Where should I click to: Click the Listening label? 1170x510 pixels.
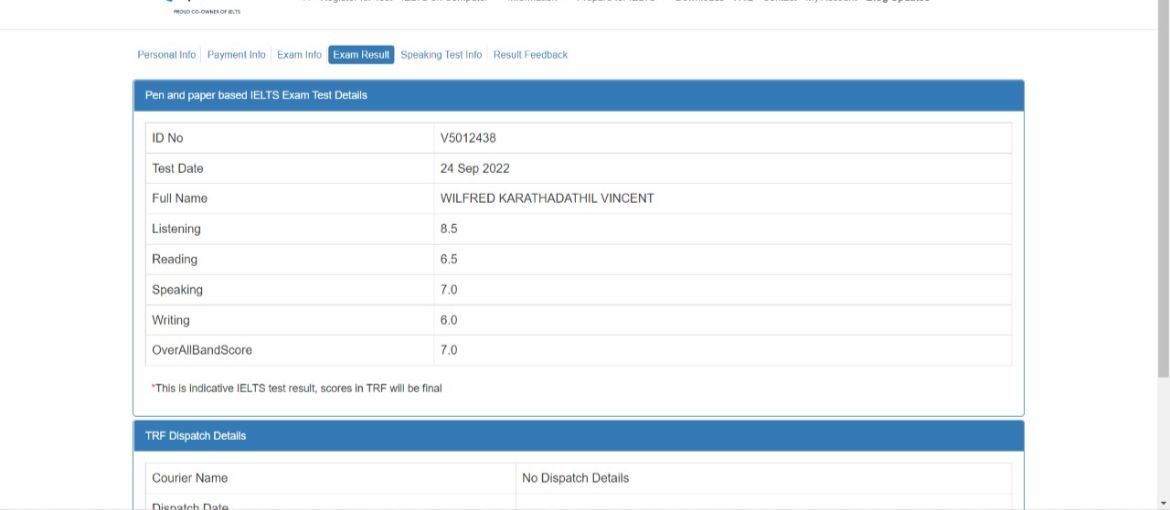click(176, 229)
